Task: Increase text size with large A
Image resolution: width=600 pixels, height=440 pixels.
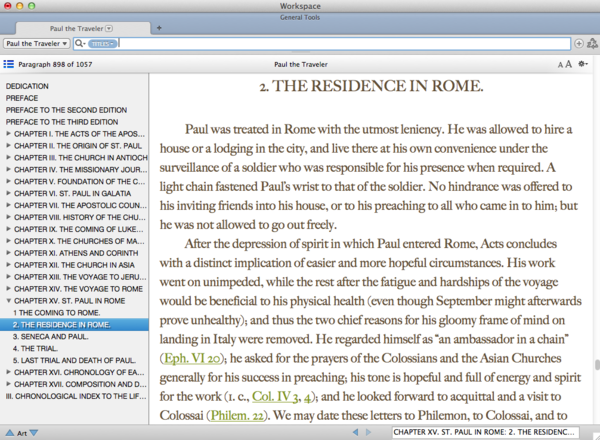Action: tap(569, 64)
